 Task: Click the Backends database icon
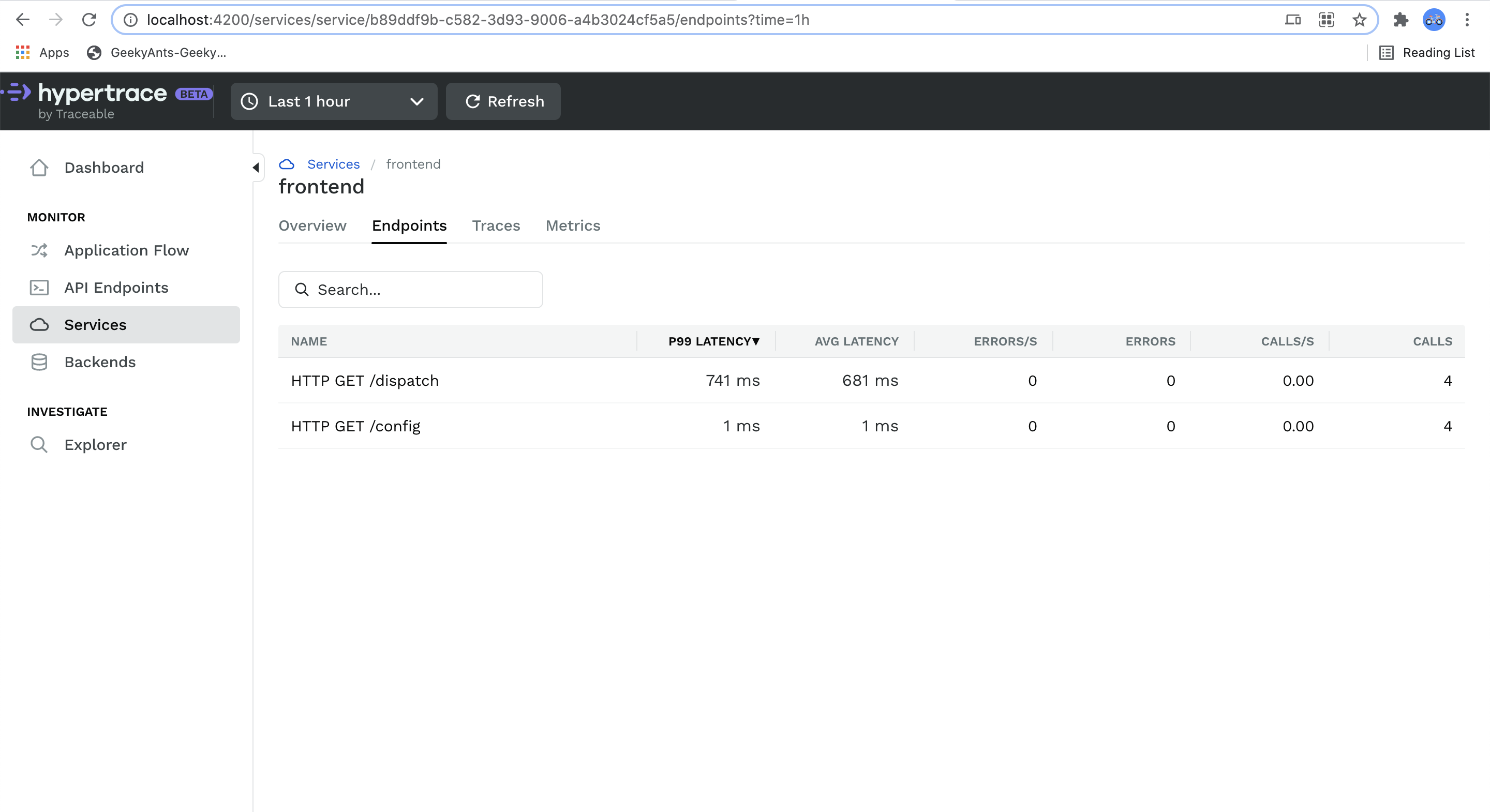coord(39,362)
